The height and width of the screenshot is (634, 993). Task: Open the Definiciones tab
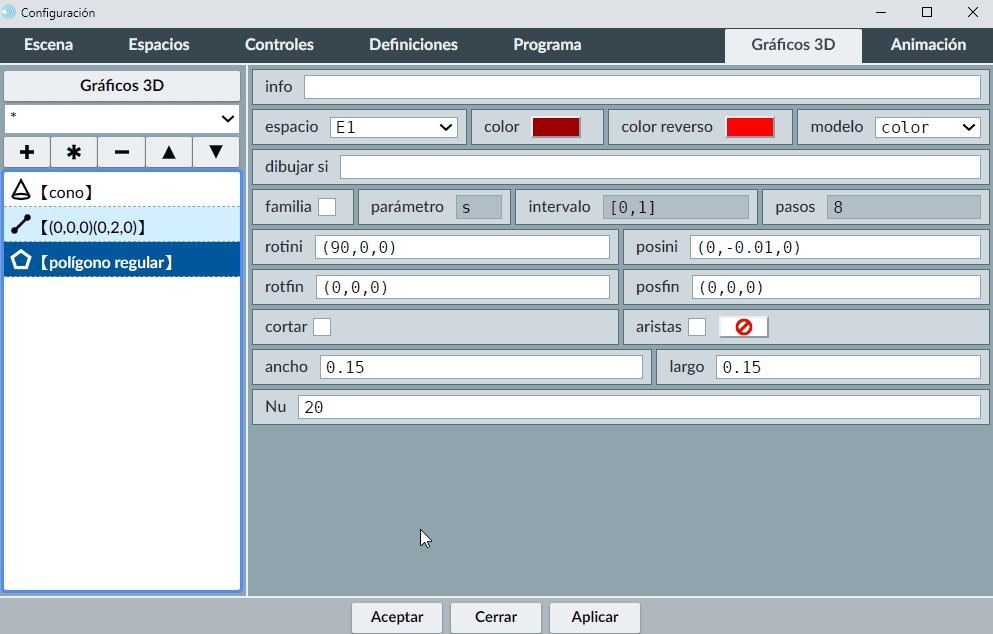click(413, 45)
